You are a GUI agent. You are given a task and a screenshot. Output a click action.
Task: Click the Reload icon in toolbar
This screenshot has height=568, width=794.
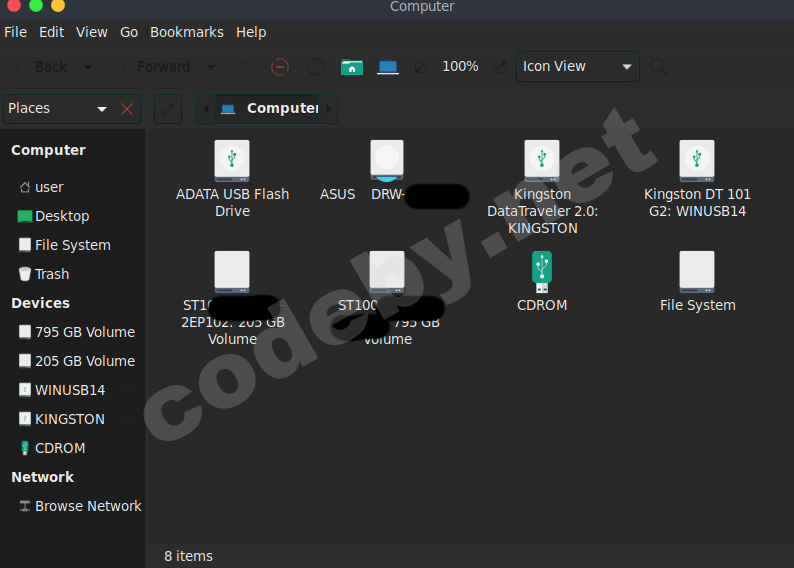click(x=316, y=67)
